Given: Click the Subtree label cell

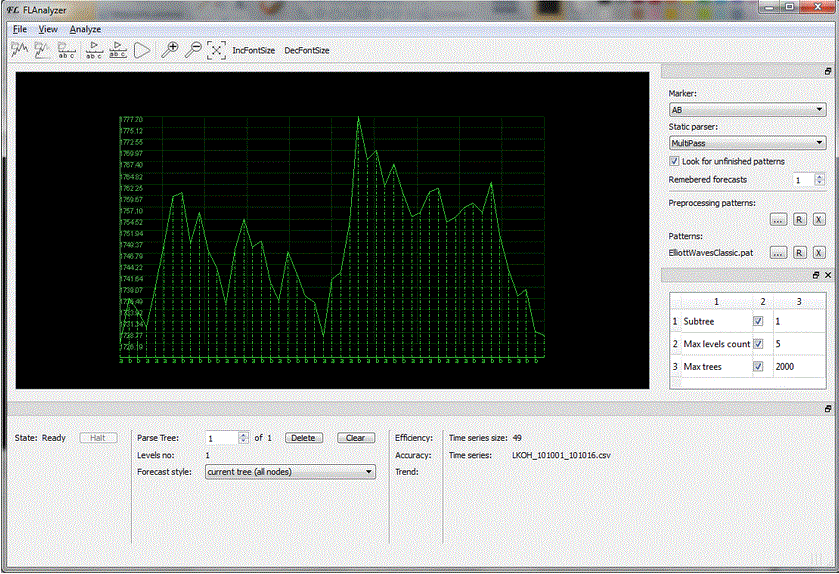Looking at the screenshot, I should [x=716, y=321].
